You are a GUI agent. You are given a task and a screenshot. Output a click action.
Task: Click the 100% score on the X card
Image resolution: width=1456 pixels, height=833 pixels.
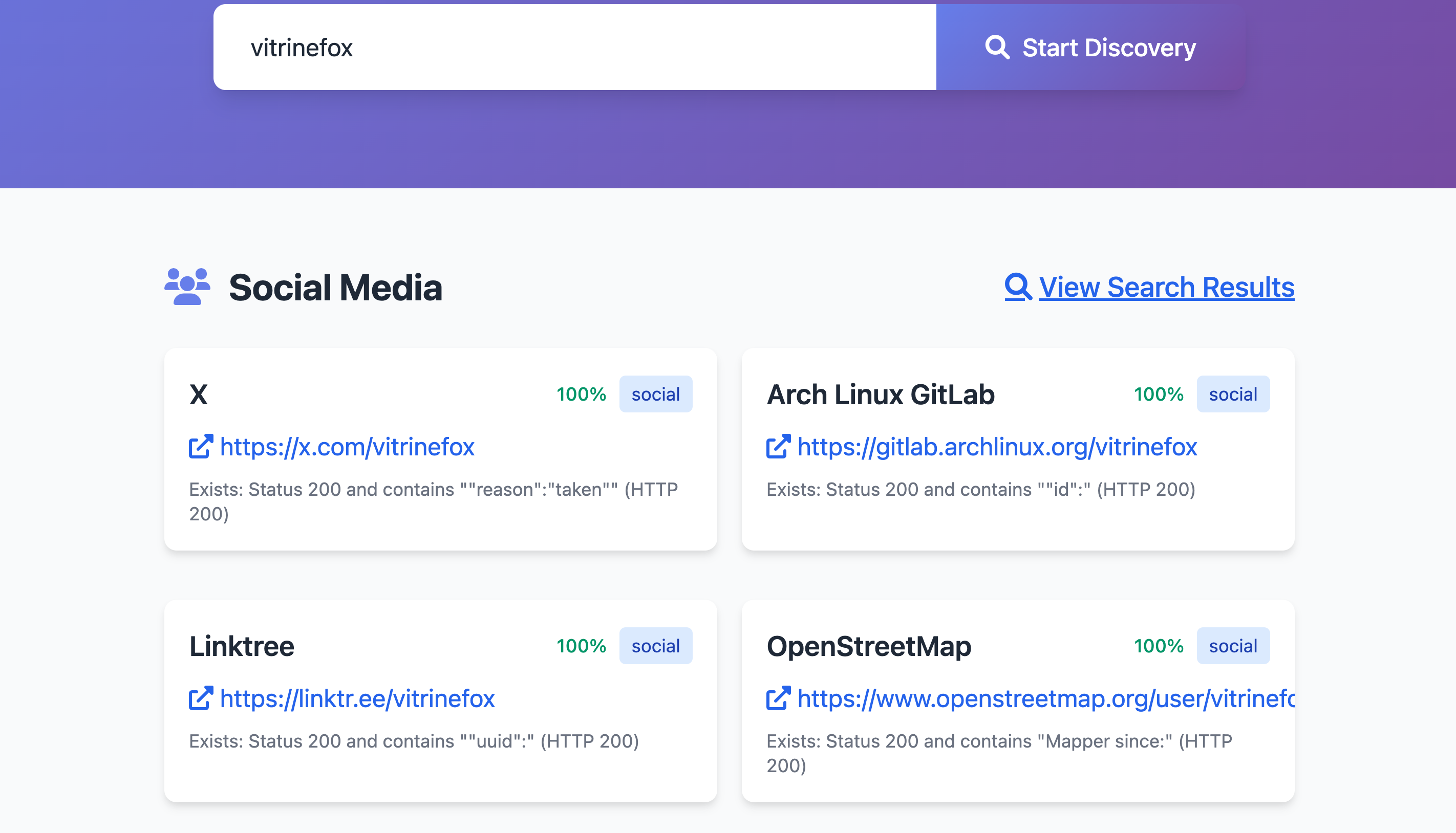click(581, 393)
